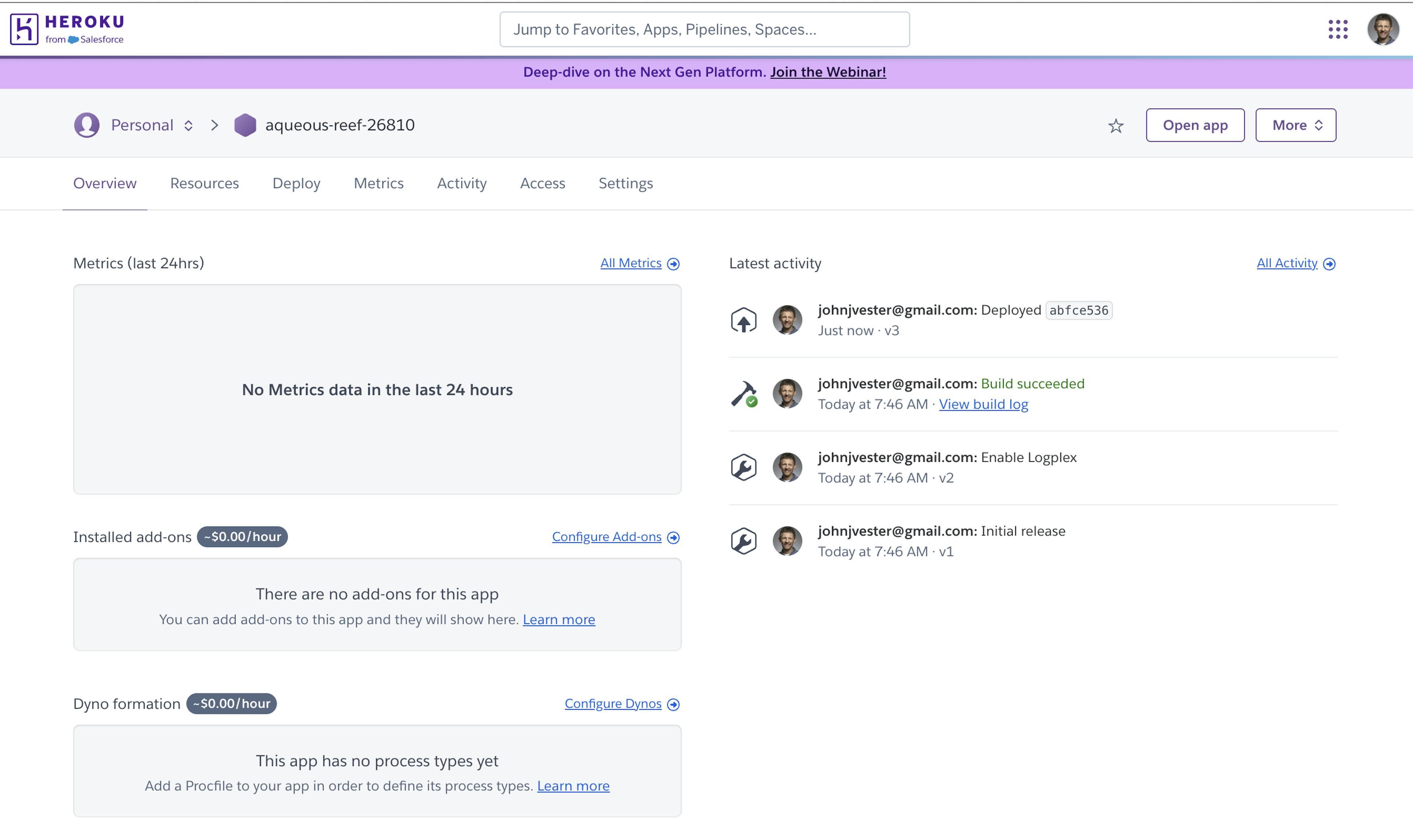Click the 'Today at 7:46 AM · v1' timestamp
This screenshot has width=1413, height=840.
885,551
